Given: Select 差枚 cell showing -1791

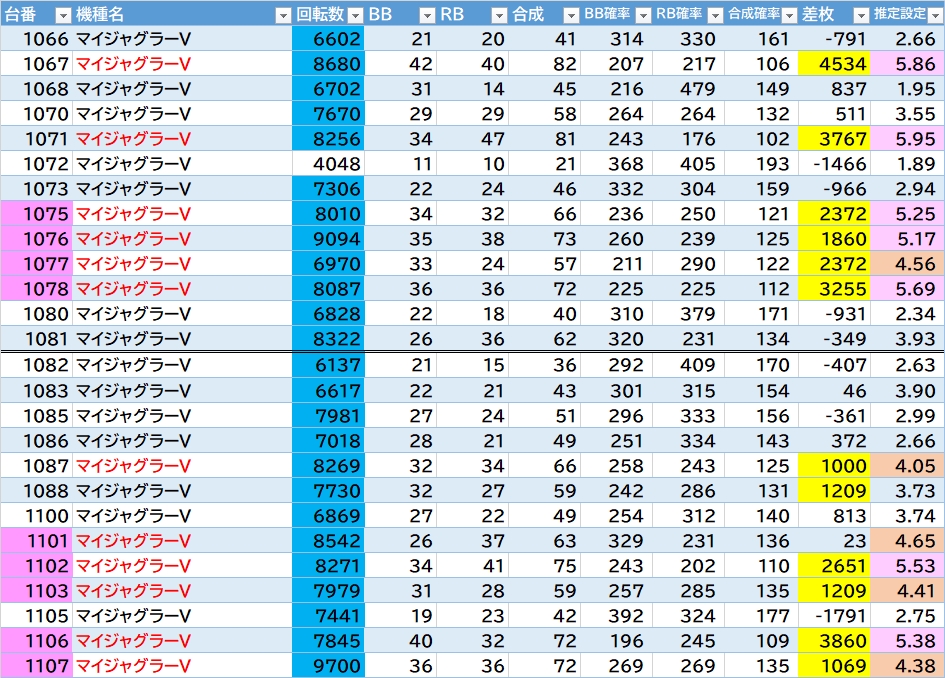Looking at the screenshot, I should pyautogui.click(x=834, y=615).
